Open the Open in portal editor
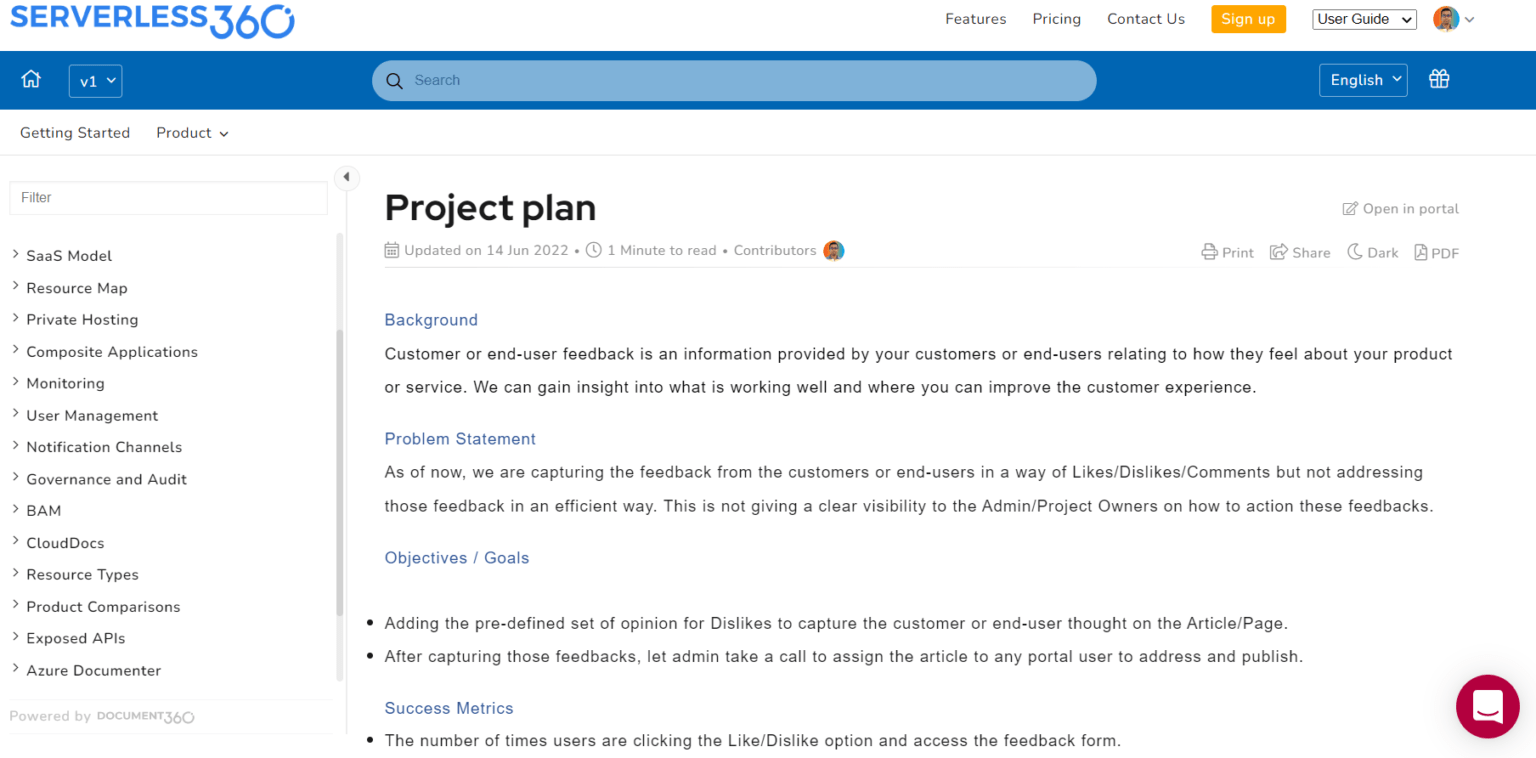Image resolution: width=1536 pixels, height=758 pixels. [1400, 208]
